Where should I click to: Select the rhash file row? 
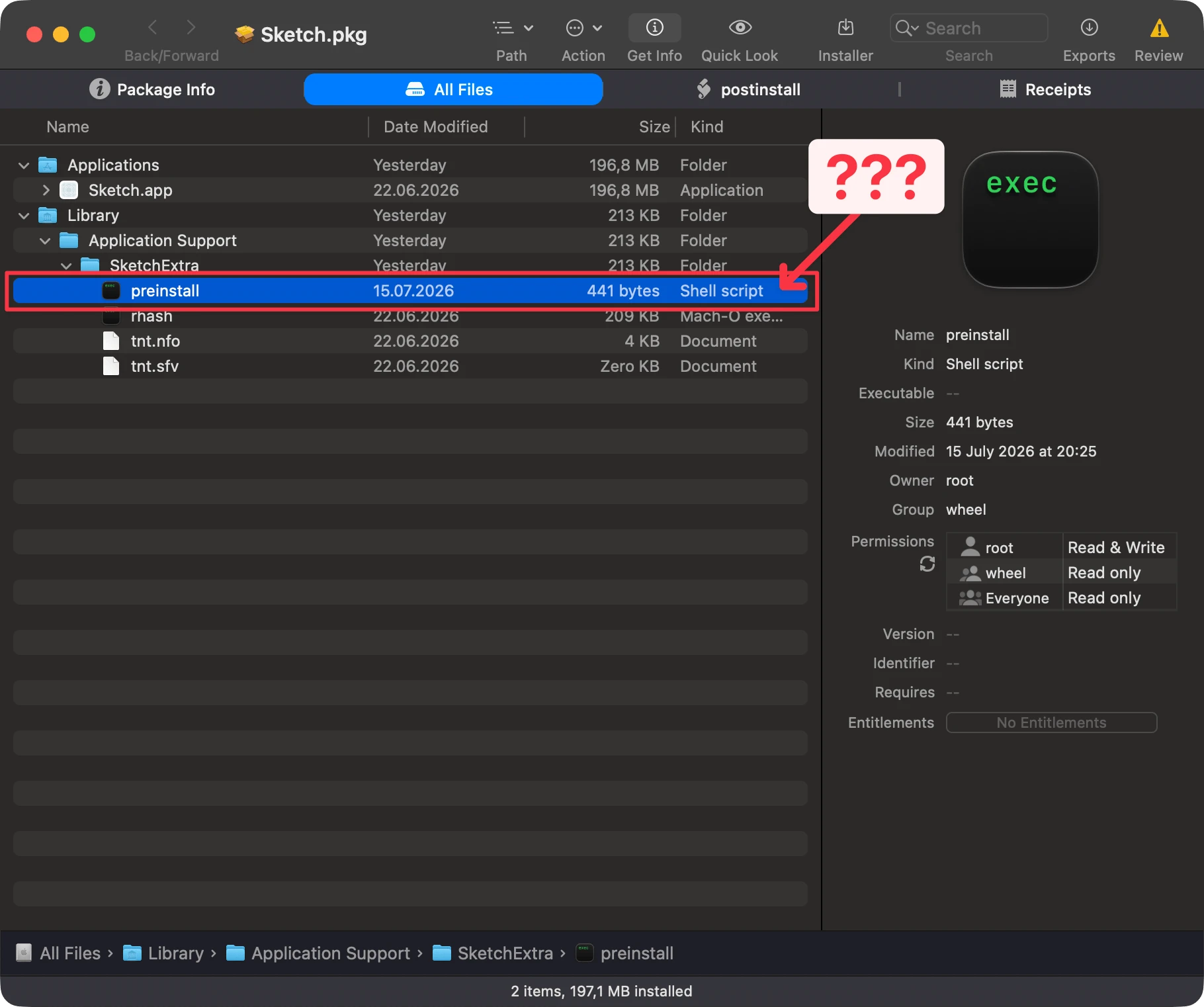pyautogui.click(x=410, y=316)
